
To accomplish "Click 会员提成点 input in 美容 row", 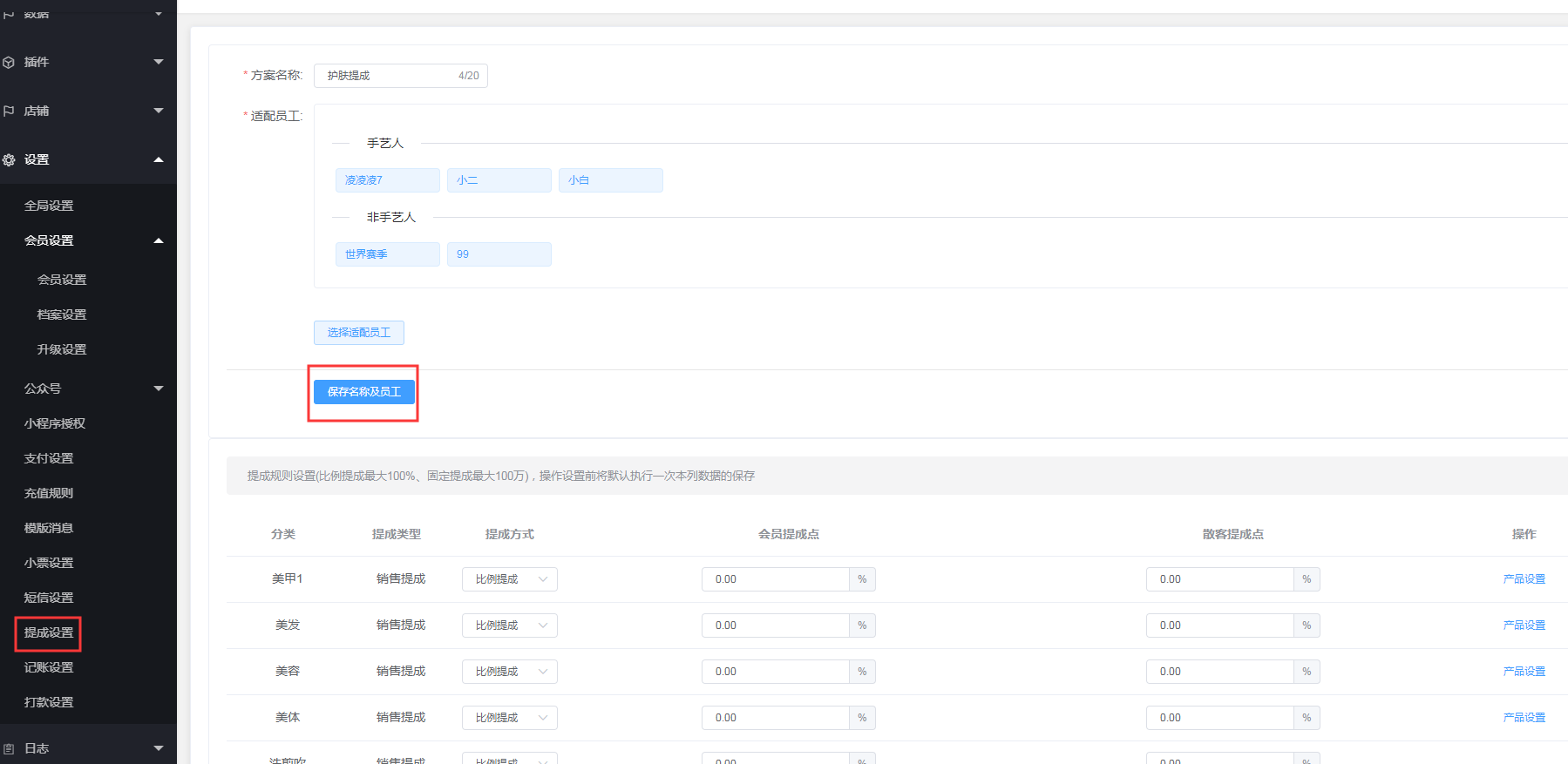I will [776, 672].
